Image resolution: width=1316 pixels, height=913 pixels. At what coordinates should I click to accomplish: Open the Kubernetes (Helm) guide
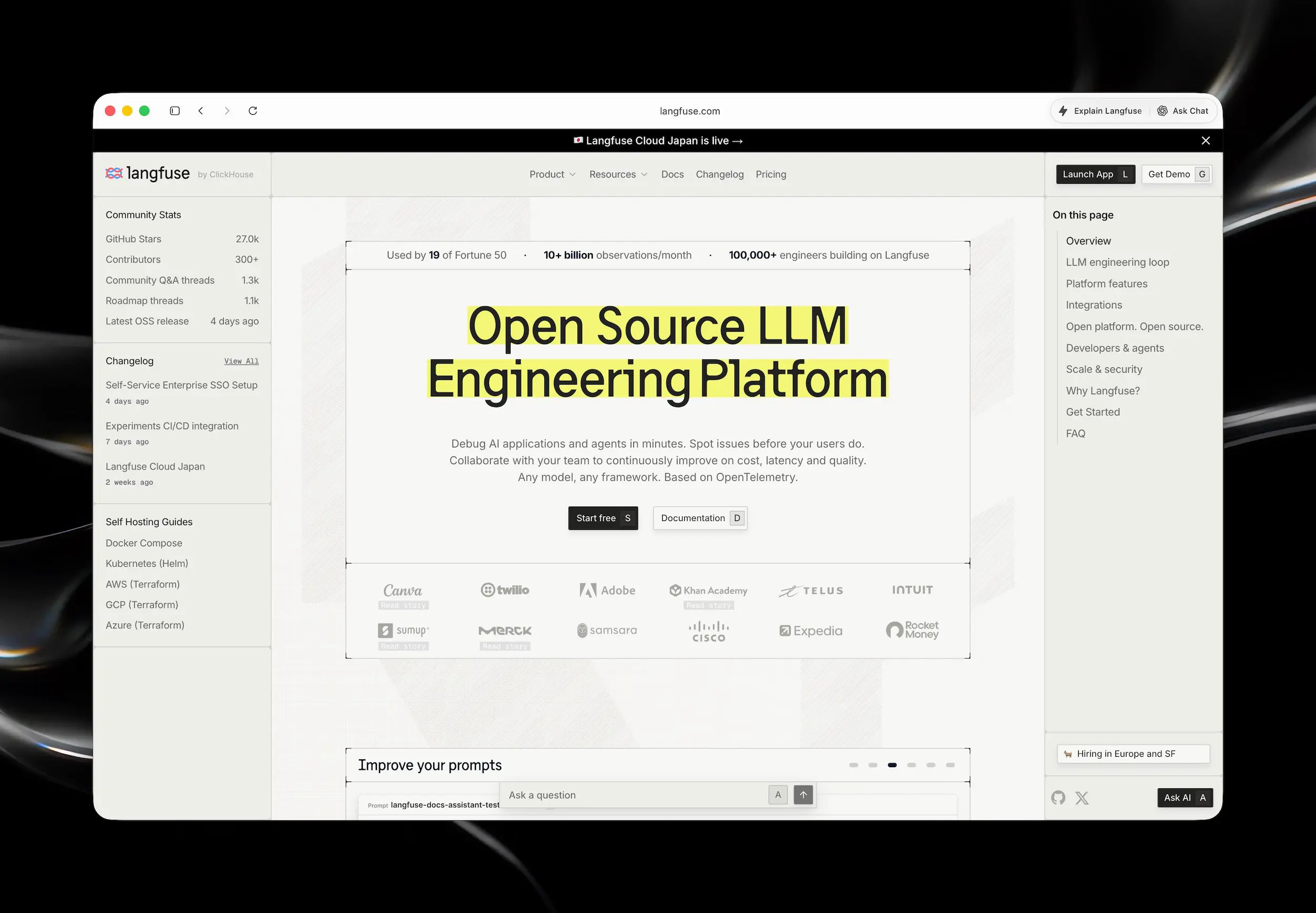point(147,564)
